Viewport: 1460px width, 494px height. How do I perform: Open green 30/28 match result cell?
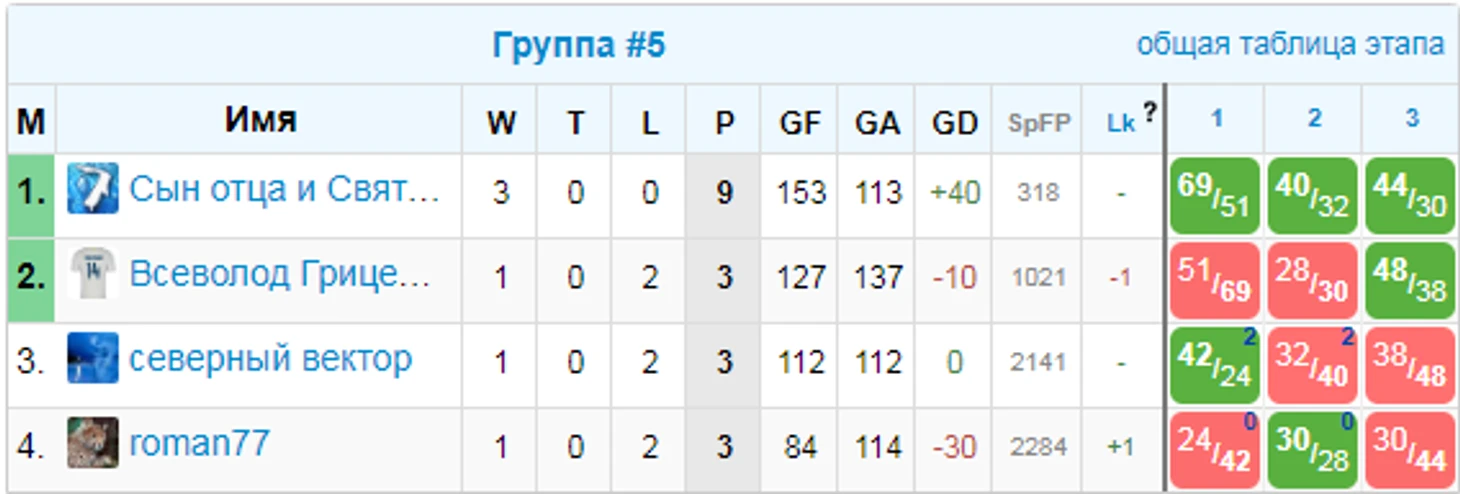coord(1313,449)
